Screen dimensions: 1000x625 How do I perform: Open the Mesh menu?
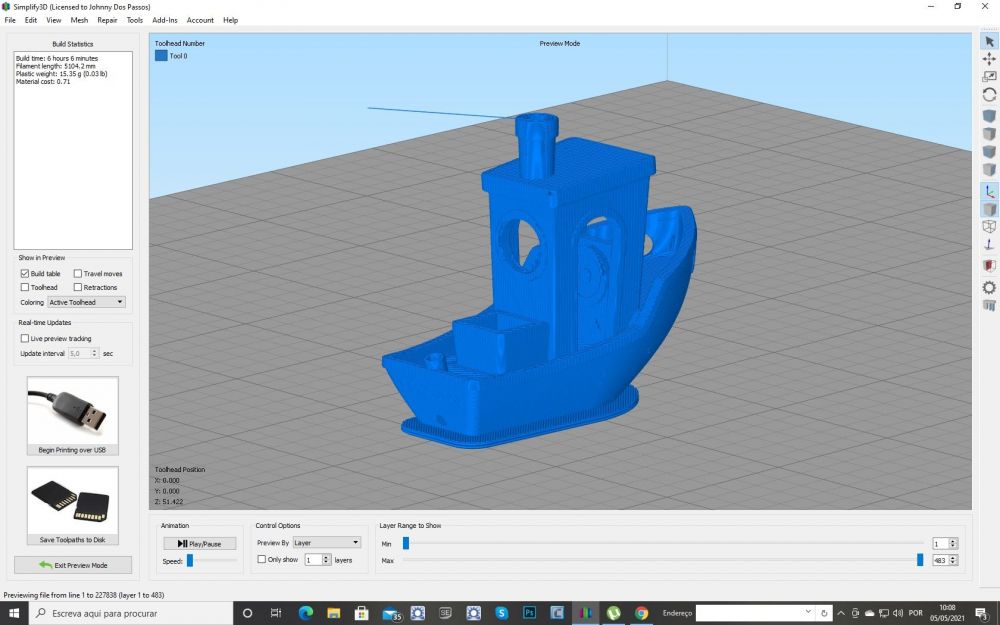point(79,20)
